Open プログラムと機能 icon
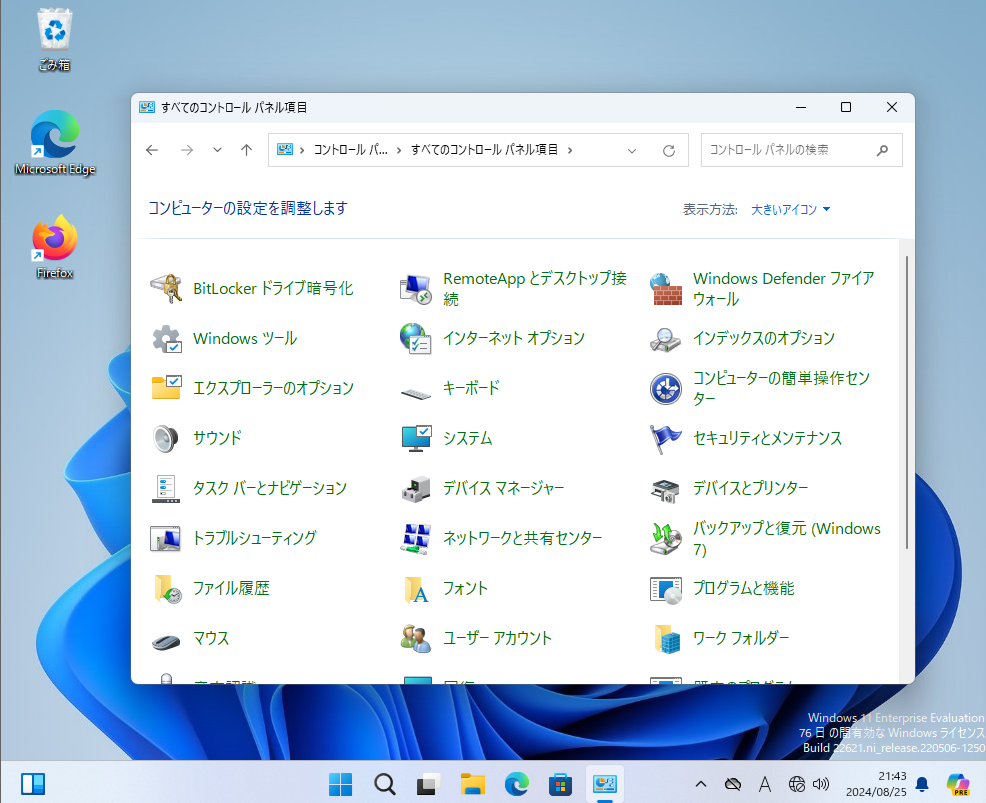This screenshot has height=803, width=986. [665, 589]
